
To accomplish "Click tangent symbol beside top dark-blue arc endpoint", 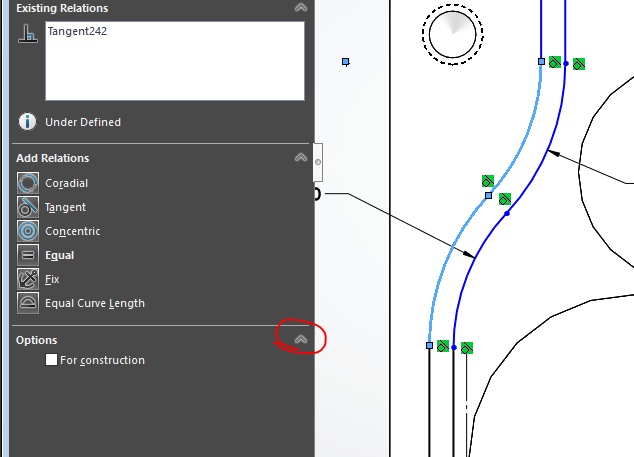I will 579,64.
